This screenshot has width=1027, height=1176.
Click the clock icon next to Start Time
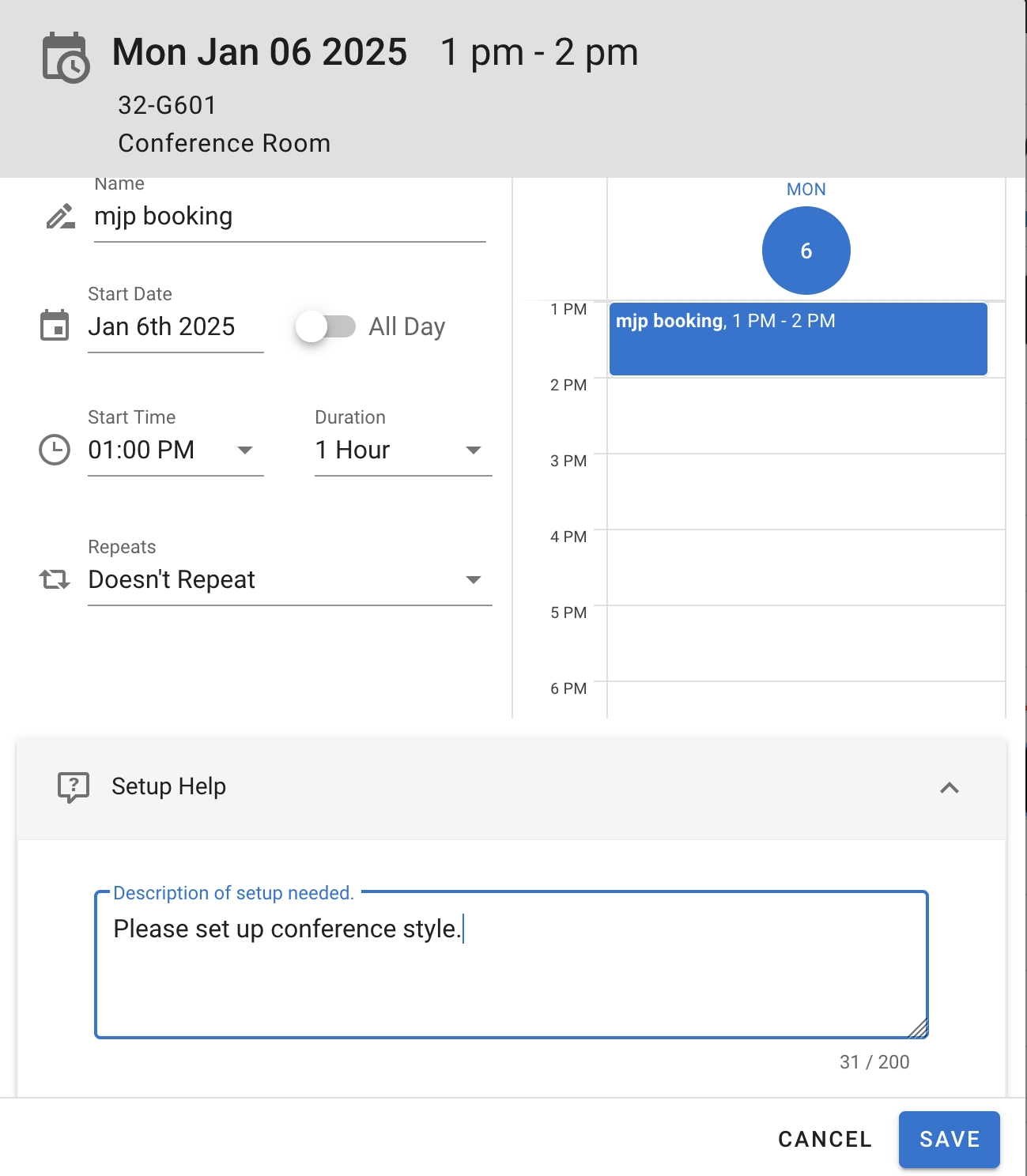click(x=54, y=449)
